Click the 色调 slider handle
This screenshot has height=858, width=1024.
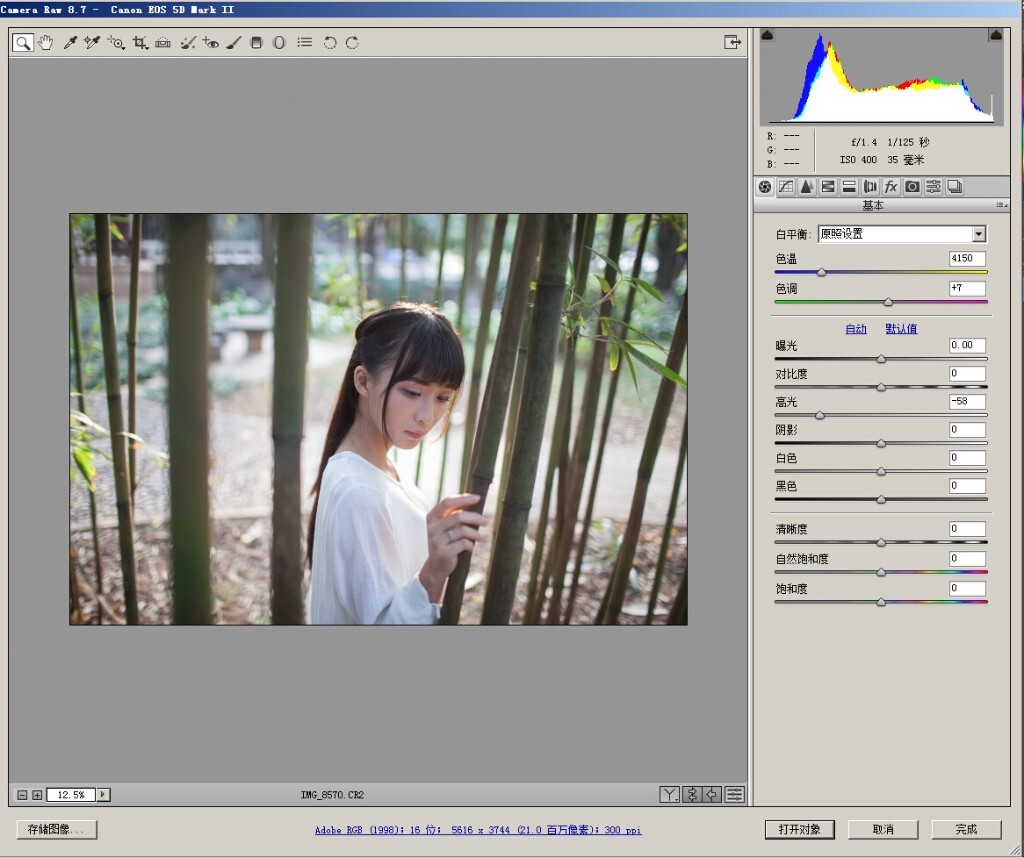point(888,302)
